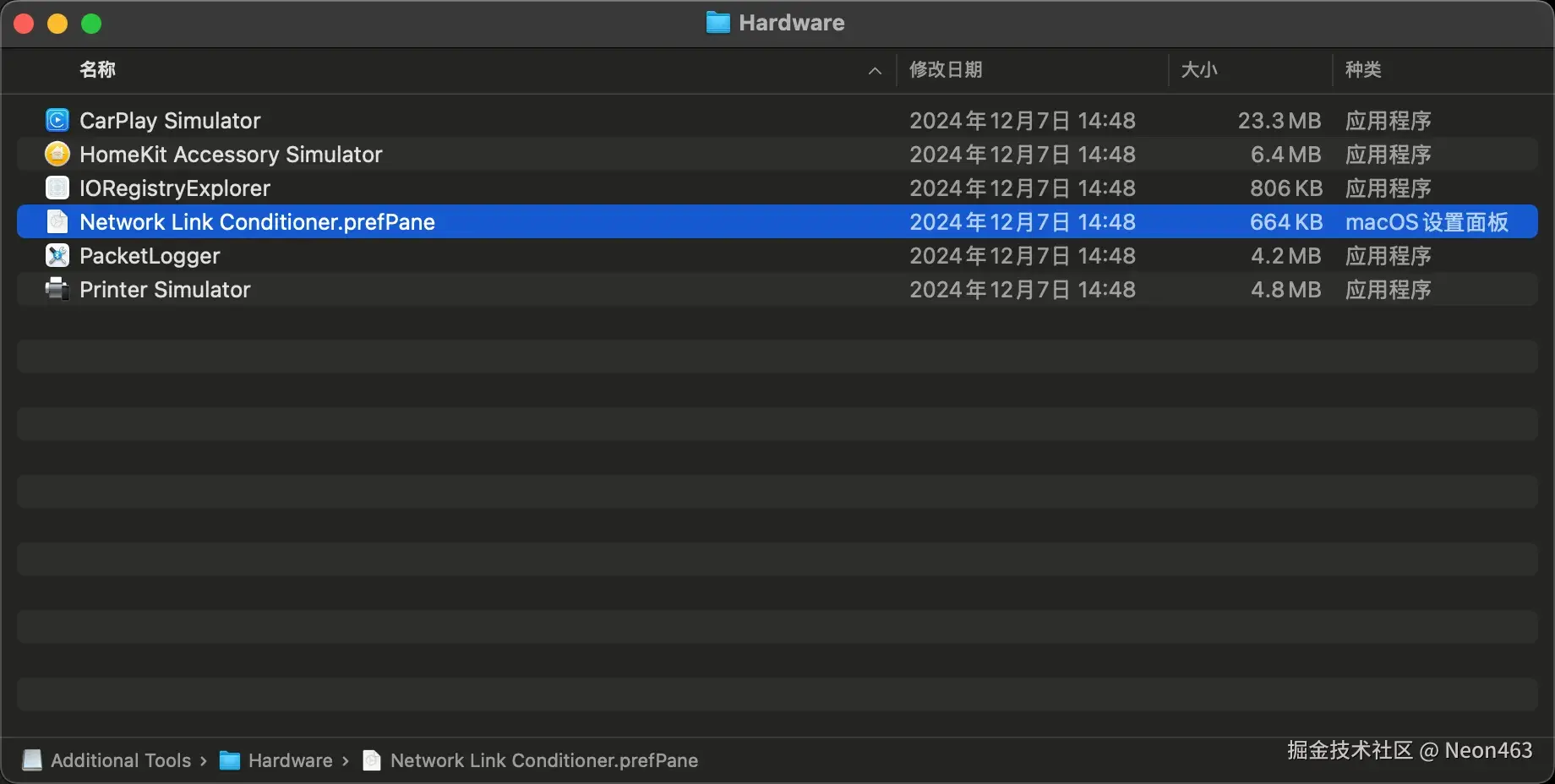Minimize the Hardware Finder window

click(x=57, y=24)
